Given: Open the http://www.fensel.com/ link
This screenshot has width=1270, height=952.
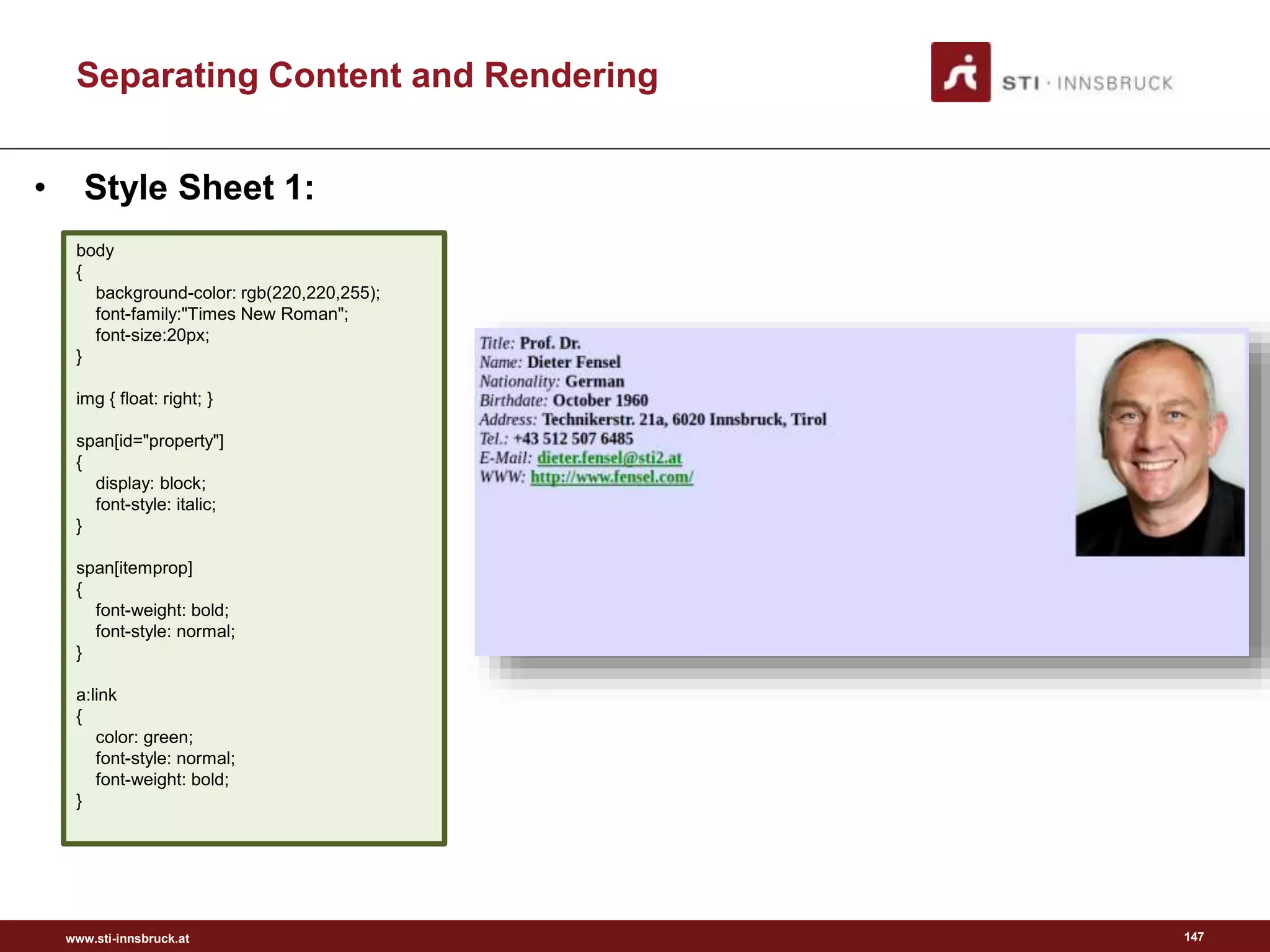Looking at the screenshot, I should 612,477.
